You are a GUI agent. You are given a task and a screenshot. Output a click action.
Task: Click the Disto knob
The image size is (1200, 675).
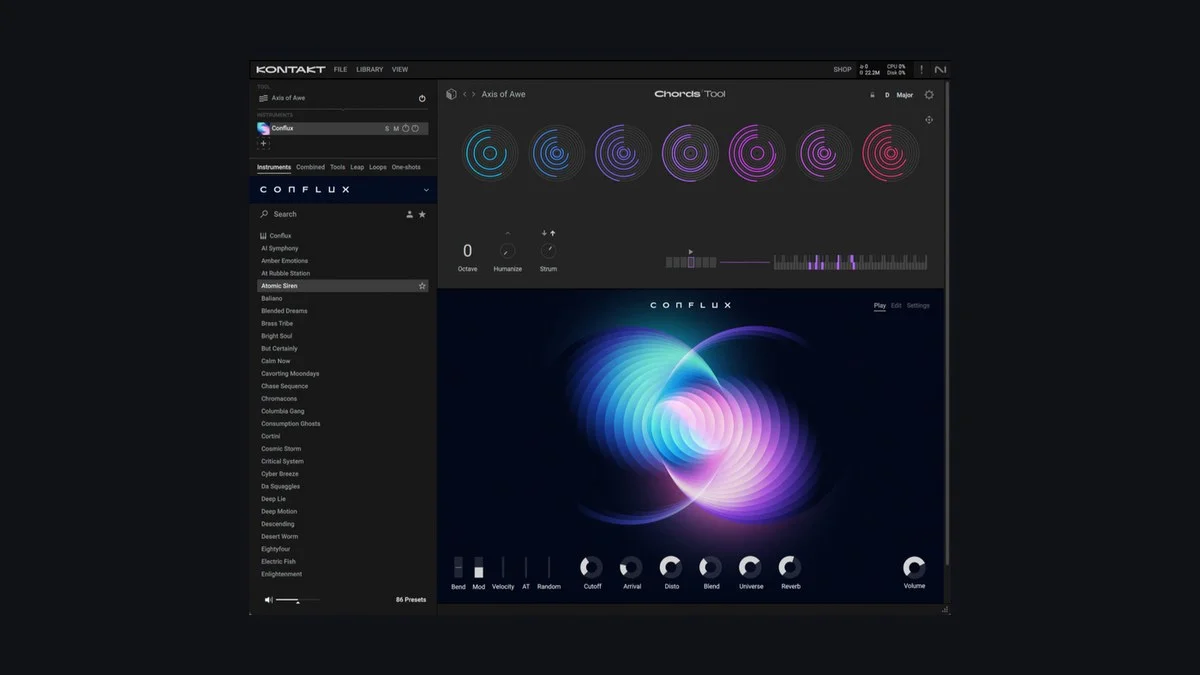click(671, 567)
